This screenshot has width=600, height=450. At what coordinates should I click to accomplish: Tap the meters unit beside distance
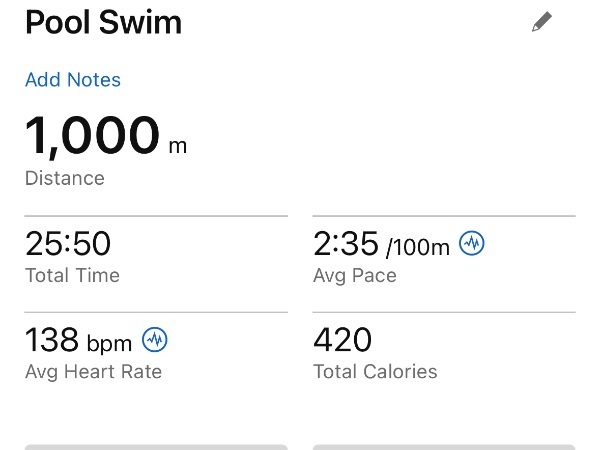pyautogui.click(x=177, y=146)
